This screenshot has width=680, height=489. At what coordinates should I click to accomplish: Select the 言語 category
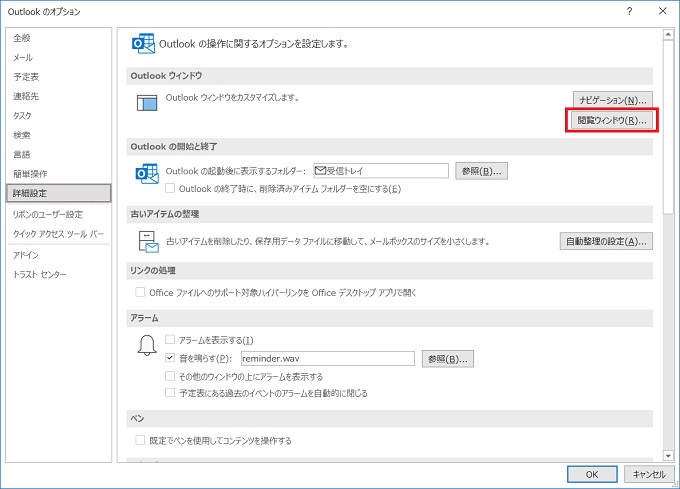[x=59, y=154]
